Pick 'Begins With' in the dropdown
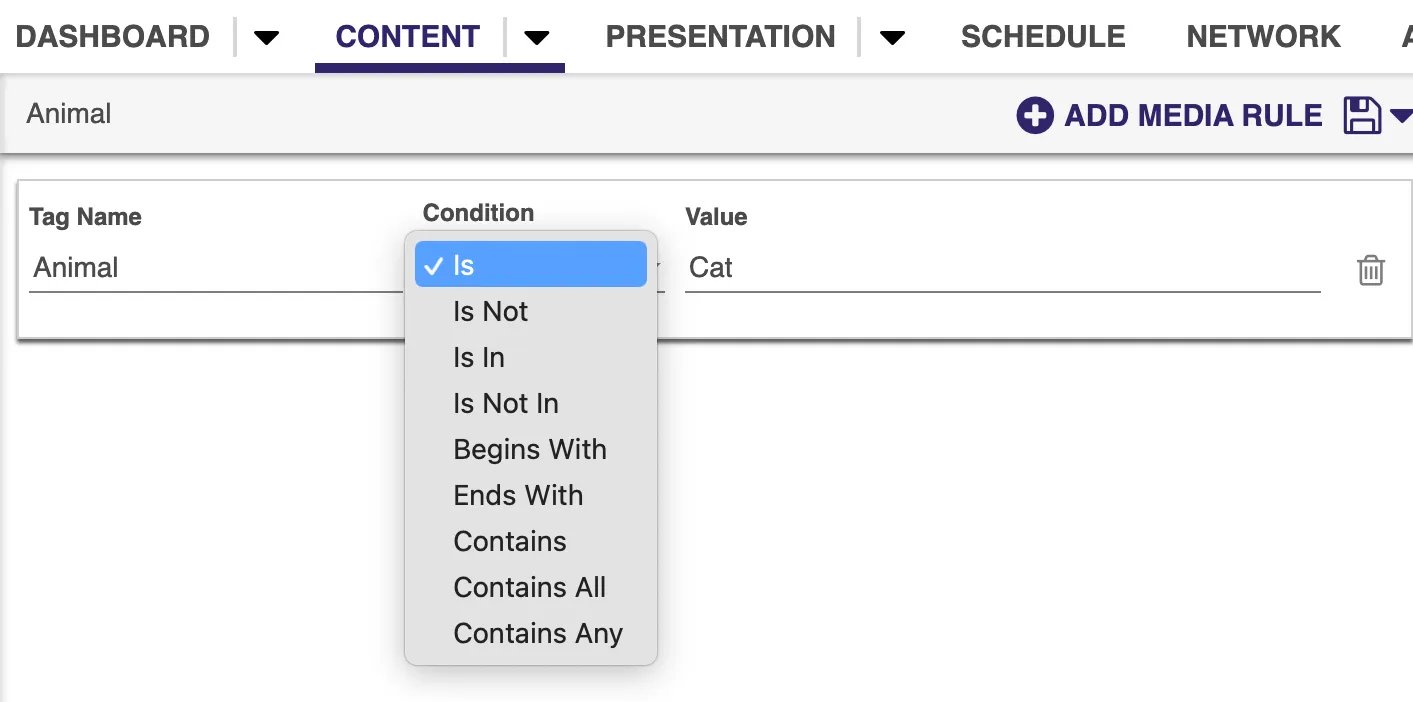 [x=531, y=449]
